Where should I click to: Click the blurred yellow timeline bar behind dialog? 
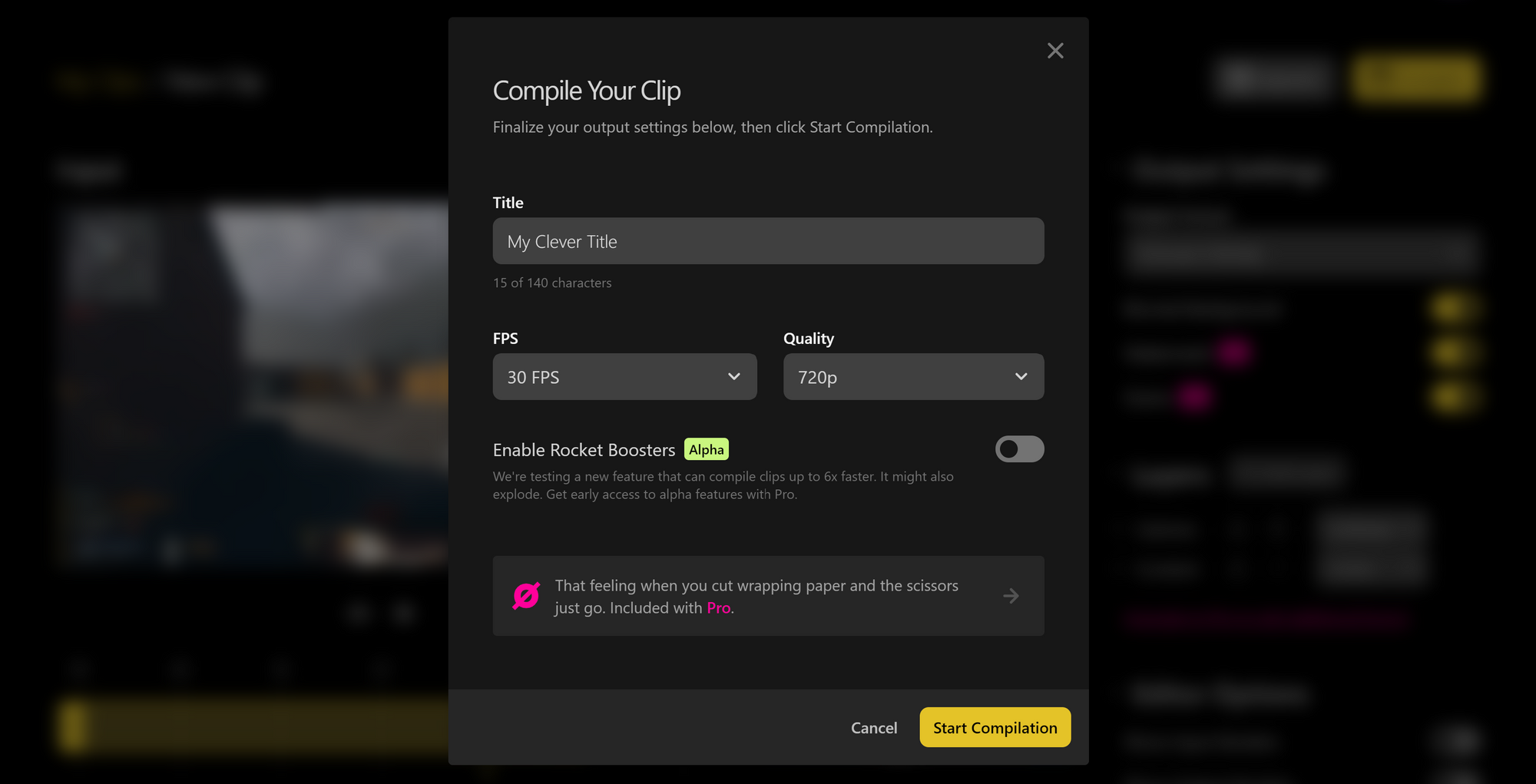pos(253,726)
